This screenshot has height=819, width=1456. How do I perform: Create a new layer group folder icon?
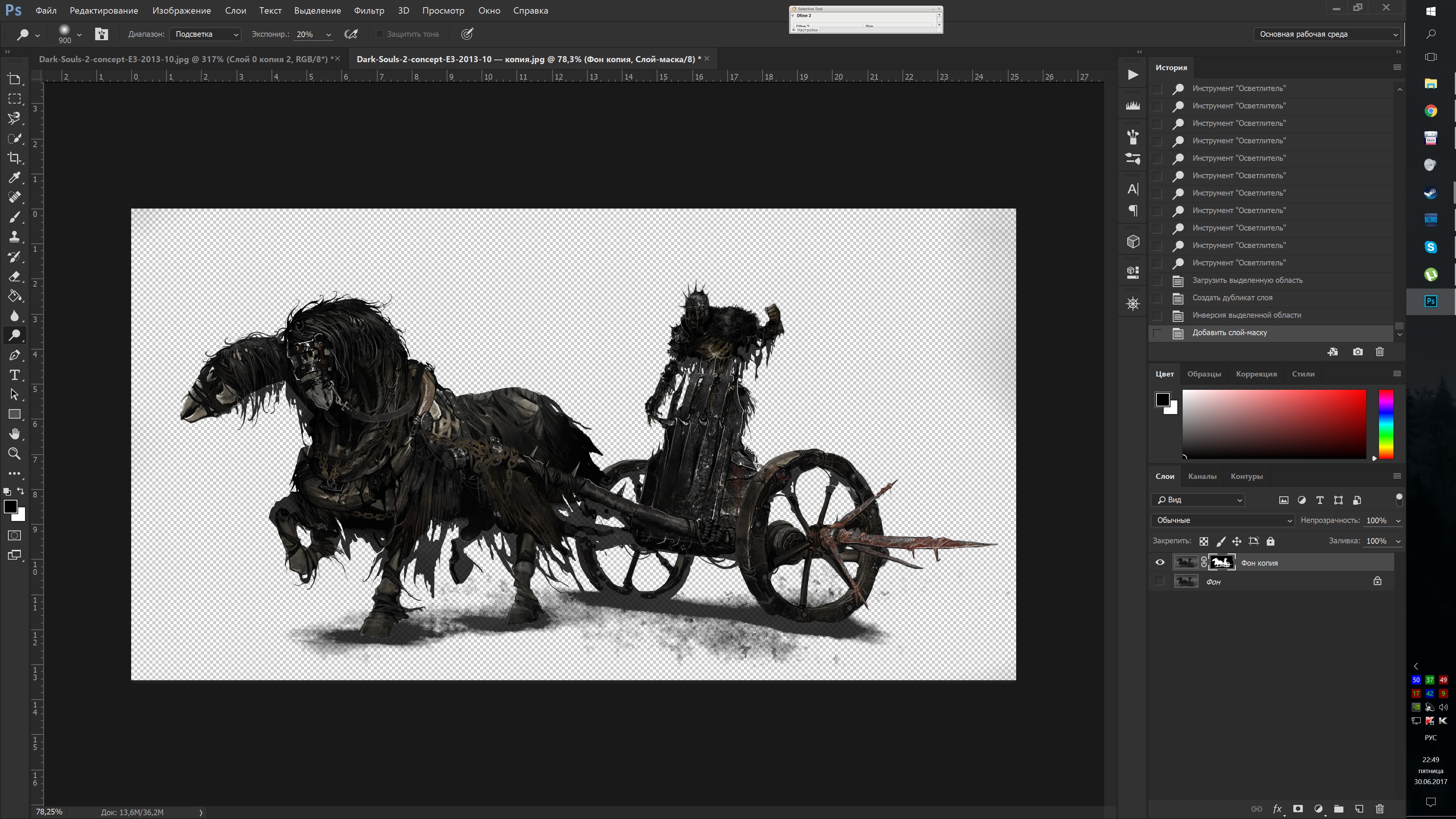(x=1338, y=809)
